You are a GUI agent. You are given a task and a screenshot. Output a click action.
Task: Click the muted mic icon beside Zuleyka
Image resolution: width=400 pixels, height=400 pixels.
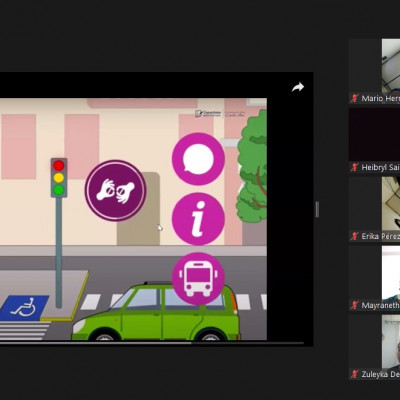(x=354, y=374)
